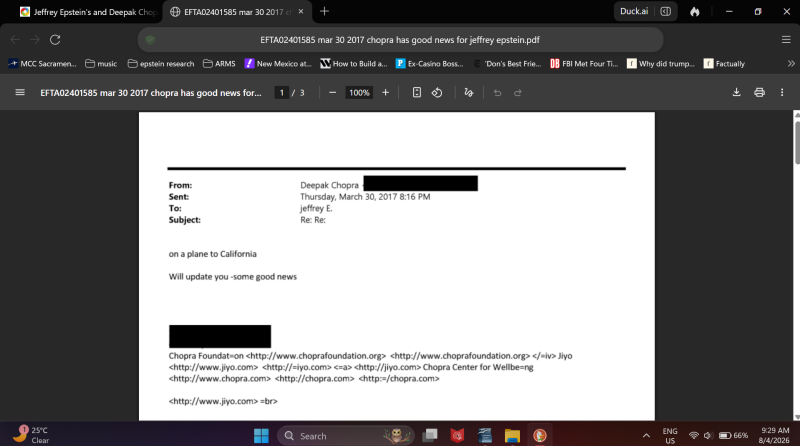This screenshot has width=800, height=446.
Task: Click the fit to page icon
Action: click(x=417, y=92)
